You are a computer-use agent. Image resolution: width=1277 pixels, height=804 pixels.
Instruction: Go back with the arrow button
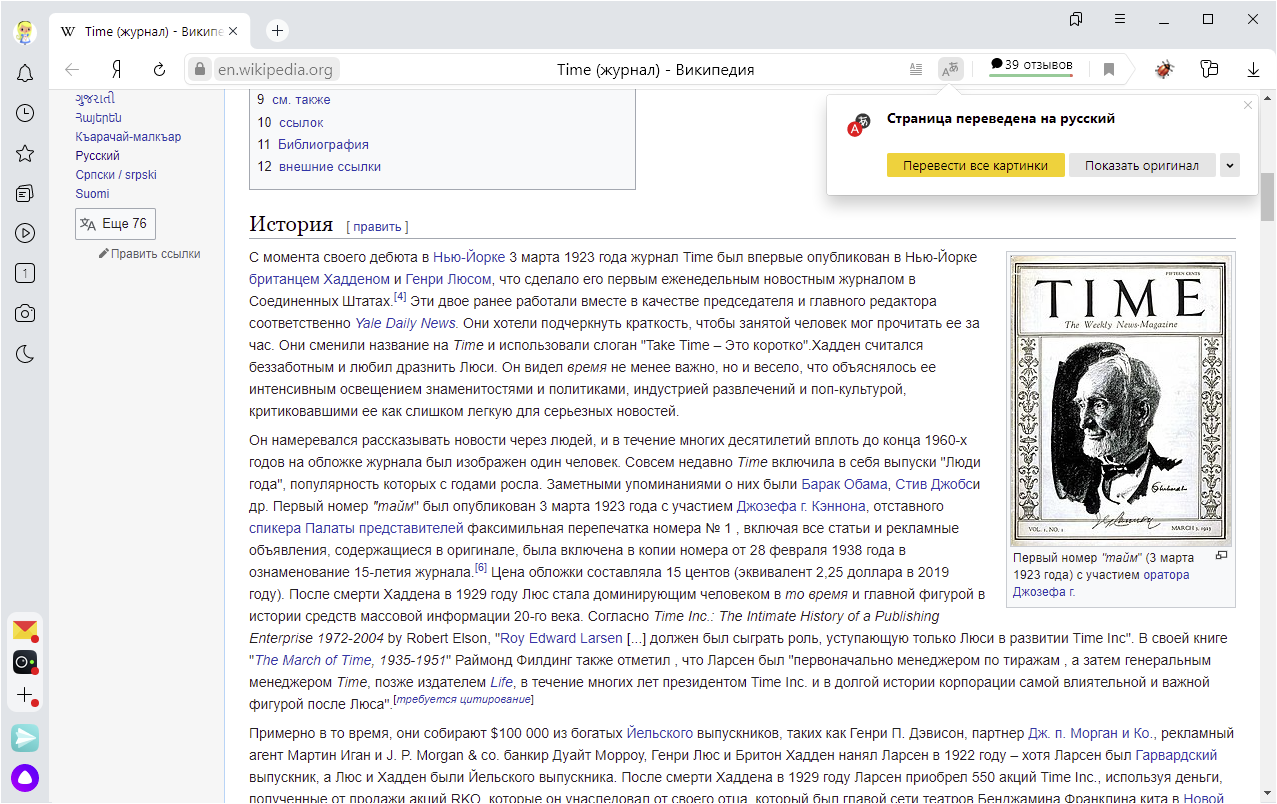72,70
